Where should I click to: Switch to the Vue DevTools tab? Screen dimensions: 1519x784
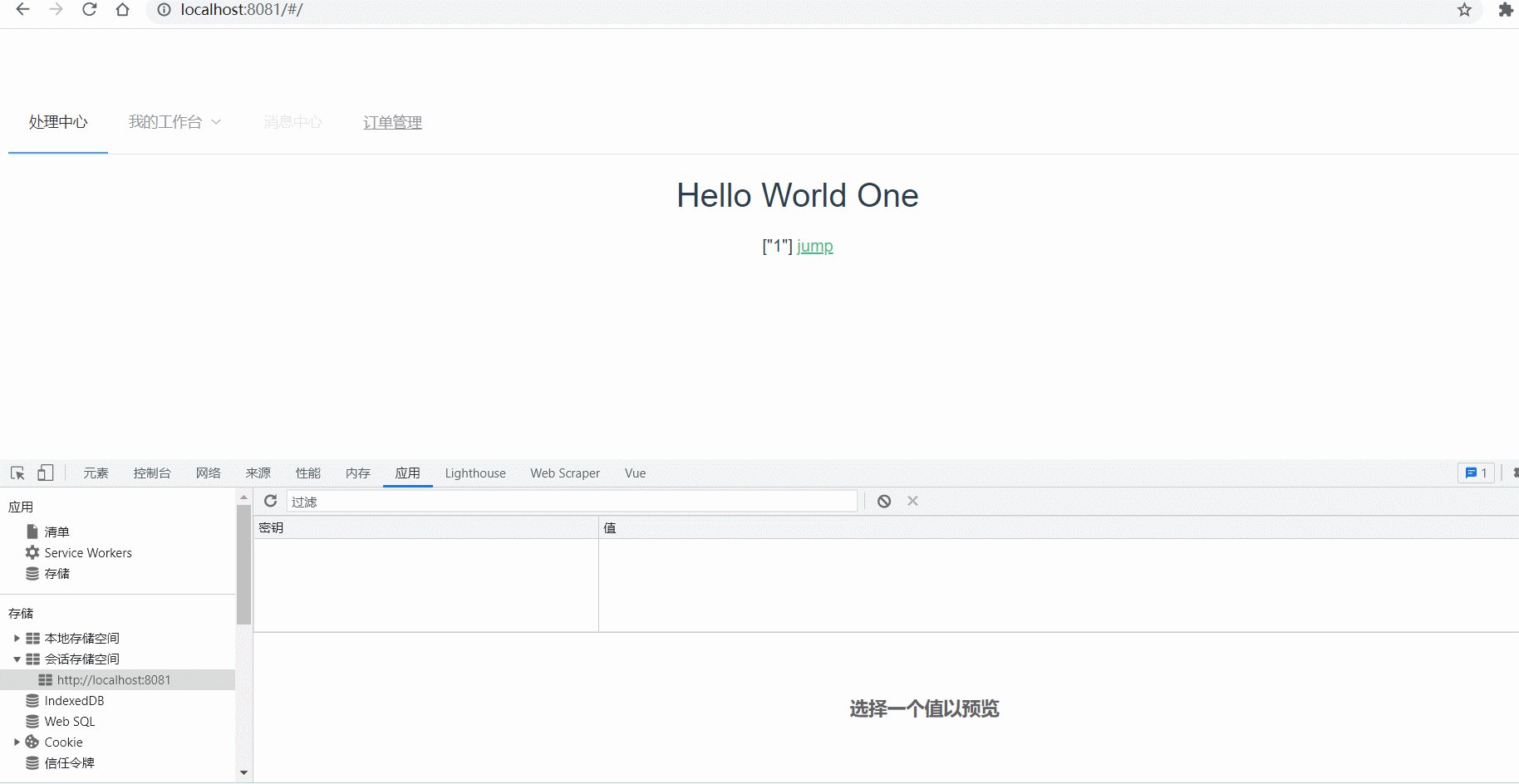point(636,473)
